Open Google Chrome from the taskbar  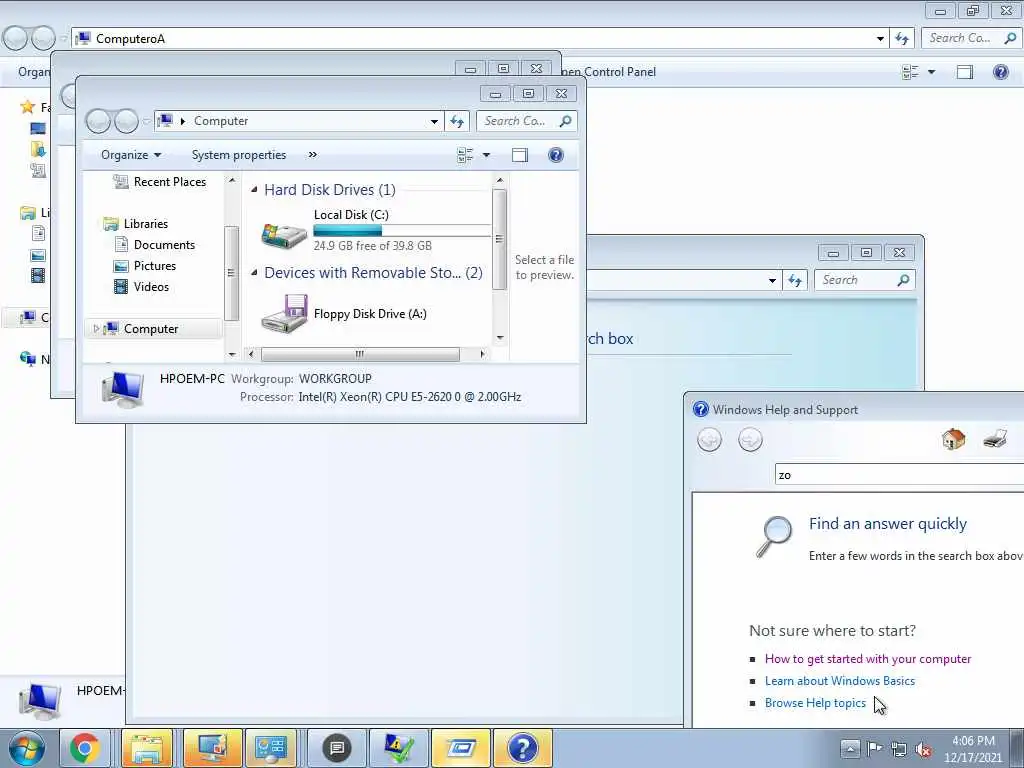tap(85, 748)
